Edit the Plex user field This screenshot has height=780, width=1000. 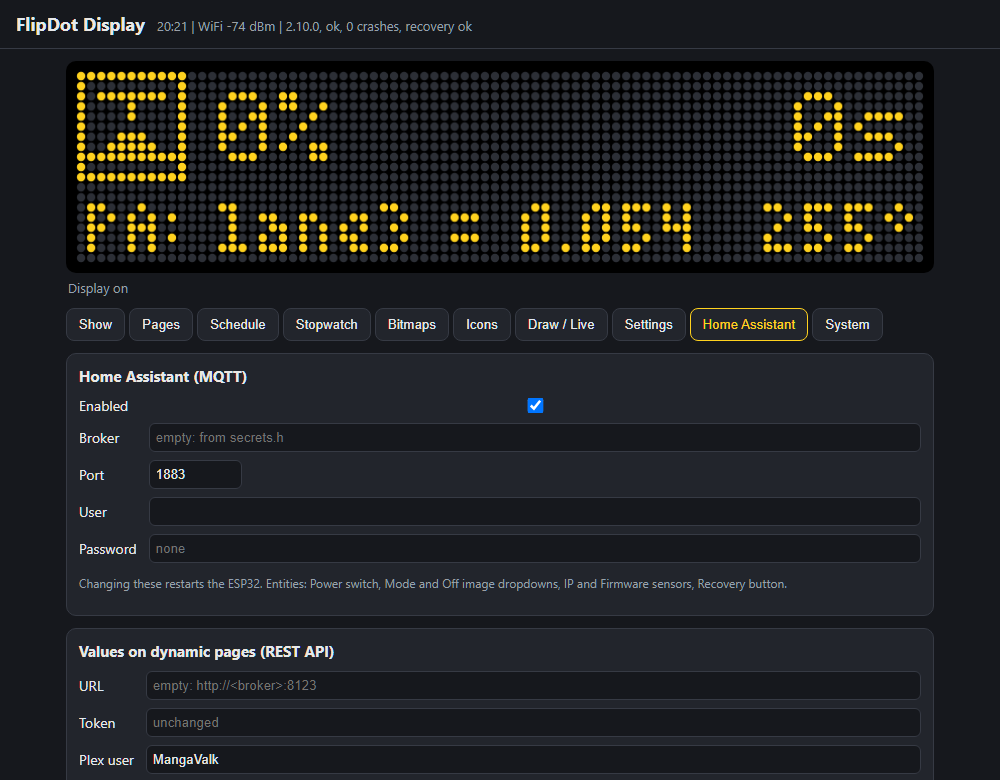click(533, 760)
